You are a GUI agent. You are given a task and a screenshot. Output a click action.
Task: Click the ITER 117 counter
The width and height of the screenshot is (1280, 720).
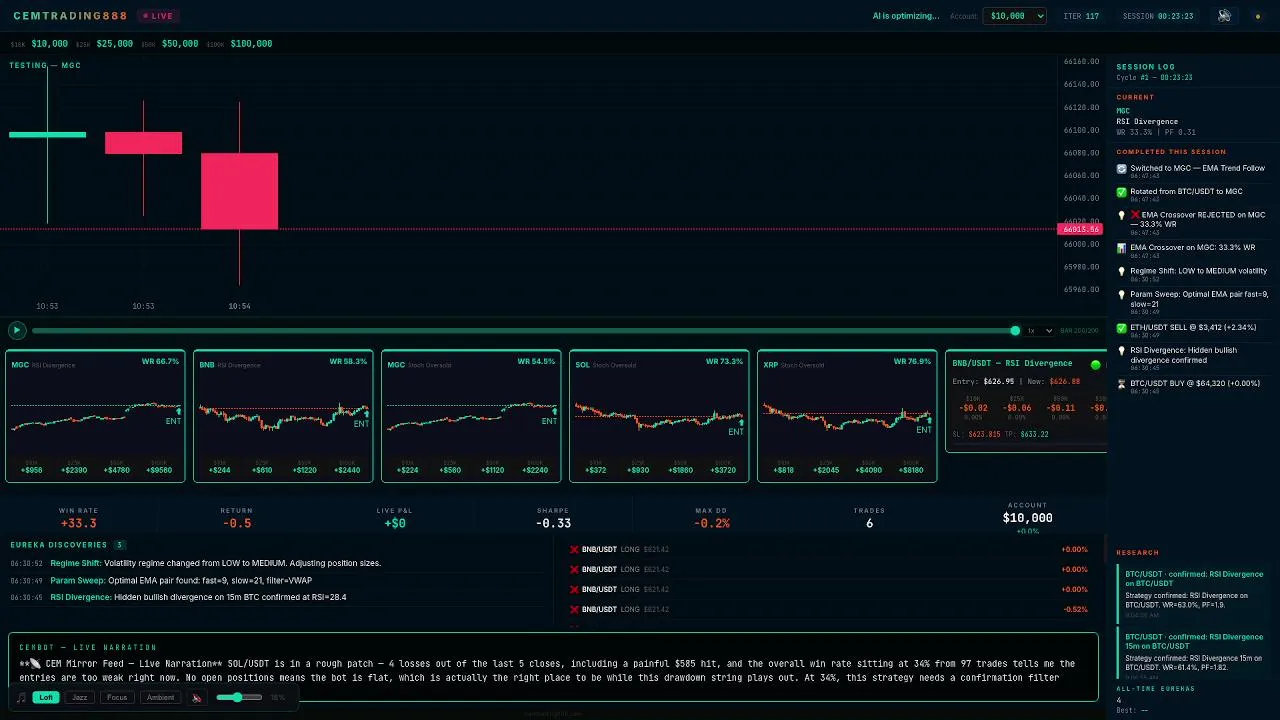pyautogui.click(x=1081, y=16)
